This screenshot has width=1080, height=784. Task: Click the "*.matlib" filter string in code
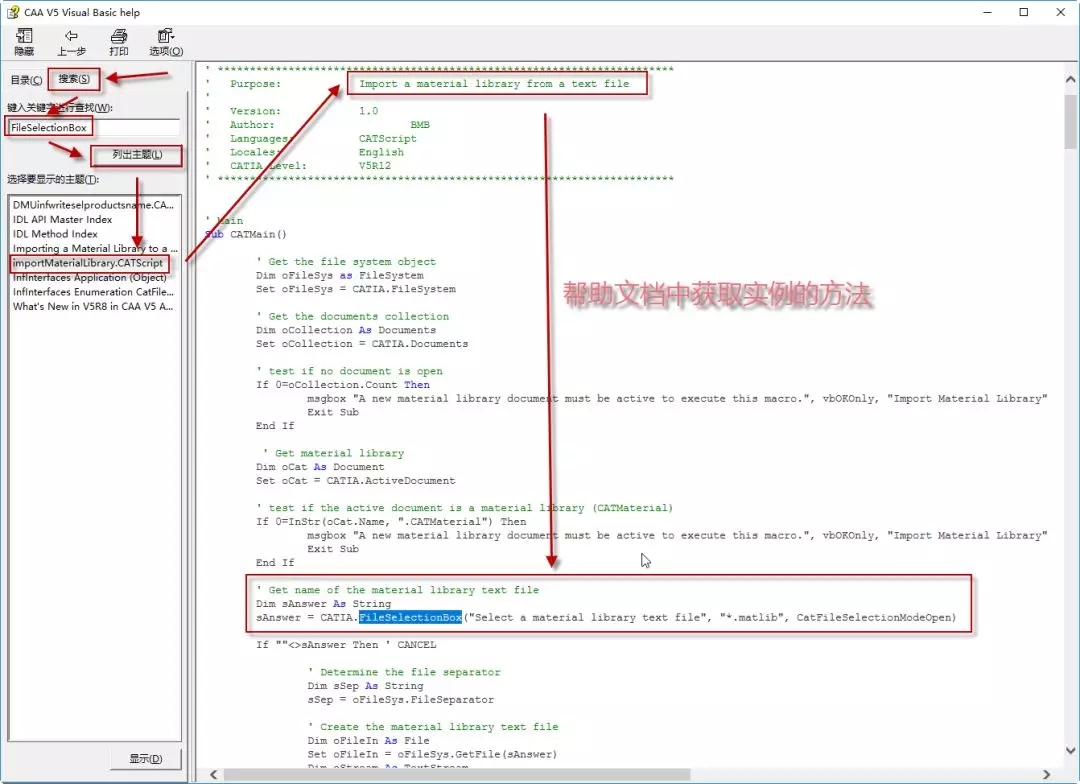[753, 617]
